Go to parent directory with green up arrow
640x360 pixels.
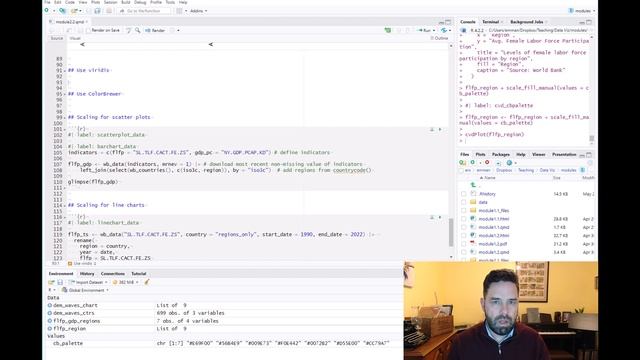(473, 185)
